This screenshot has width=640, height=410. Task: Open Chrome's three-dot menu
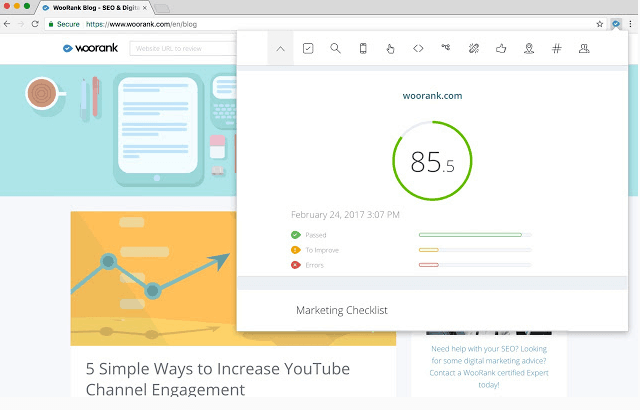(x=631, y=24)
